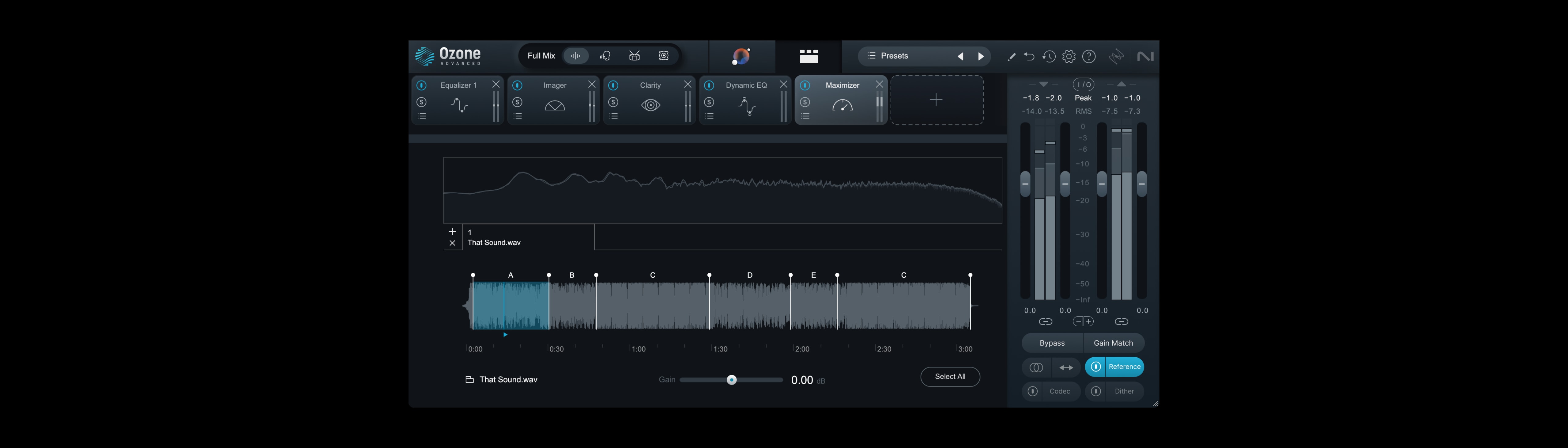Enable the Codec power toggle
The height and width of the screenshot is (448, 1568).
[1032, 391]
